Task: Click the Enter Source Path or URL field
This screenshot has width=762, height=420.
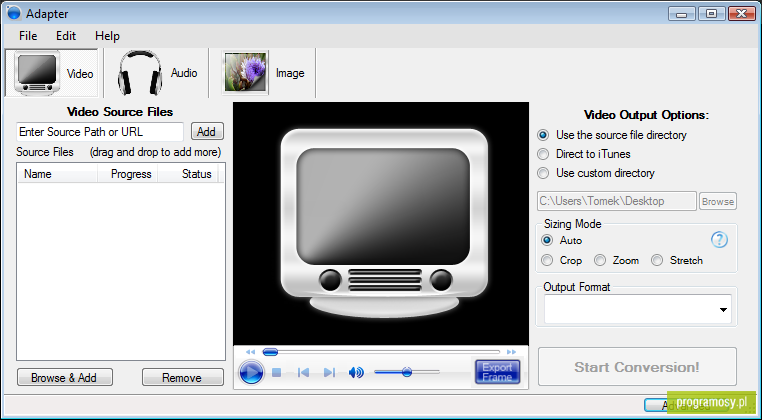Action: 100,132
